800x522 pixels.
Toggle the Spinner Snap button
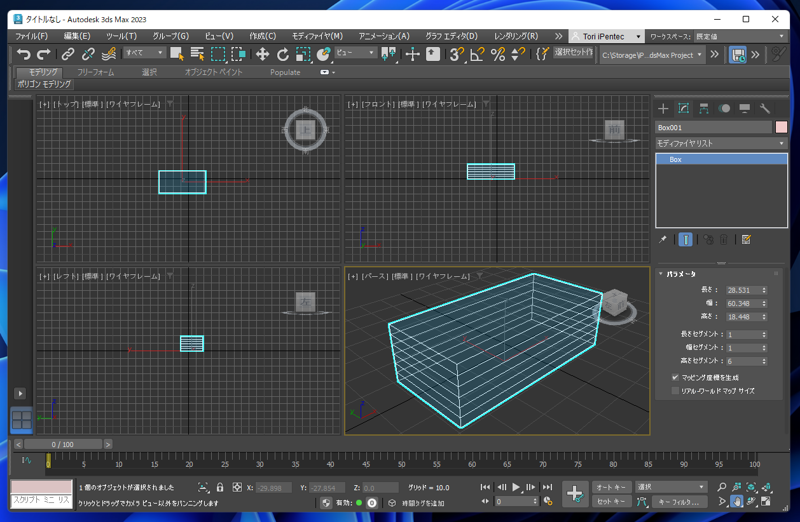(518, 54)
